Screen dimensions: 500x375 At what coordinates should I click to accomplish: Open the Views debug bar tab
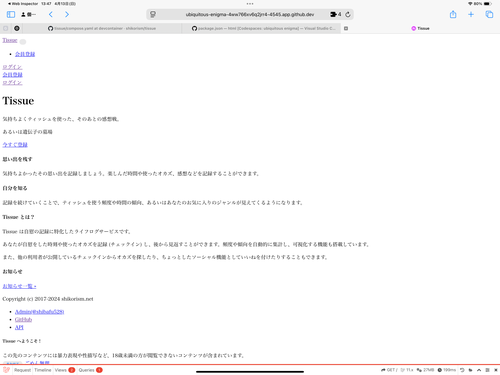[65, 370]
